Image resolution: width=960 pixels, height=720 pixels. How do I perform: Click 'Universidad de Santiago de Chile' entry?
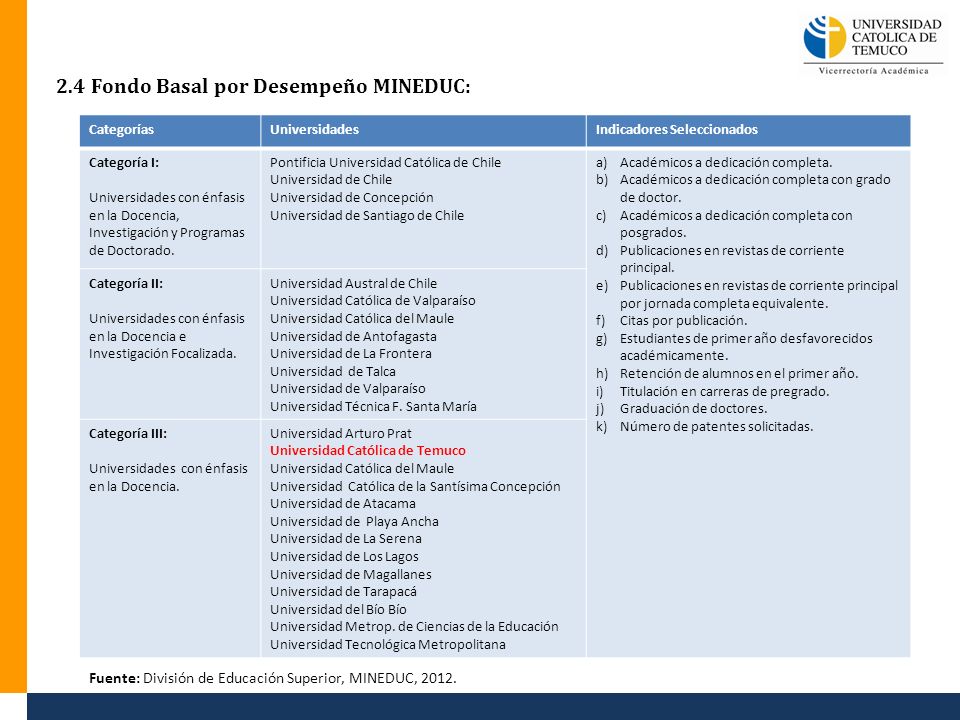pyautogui.click(x=367, y=215)
